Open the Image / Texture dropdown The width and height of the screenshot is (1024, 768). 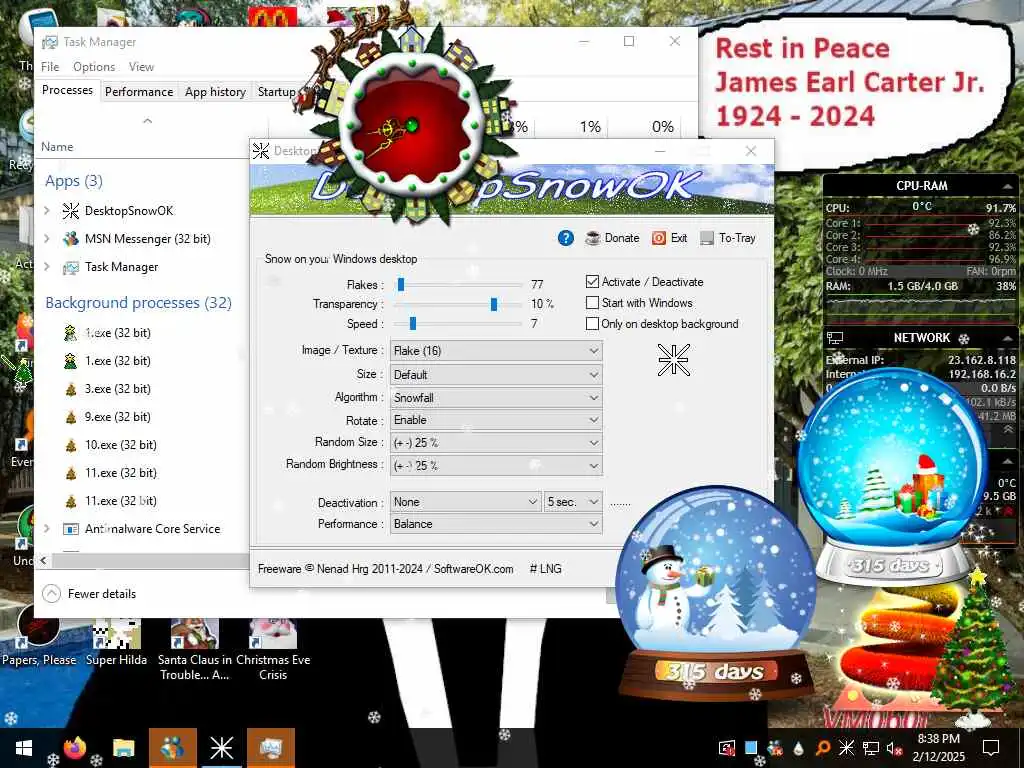pos(496,351)
